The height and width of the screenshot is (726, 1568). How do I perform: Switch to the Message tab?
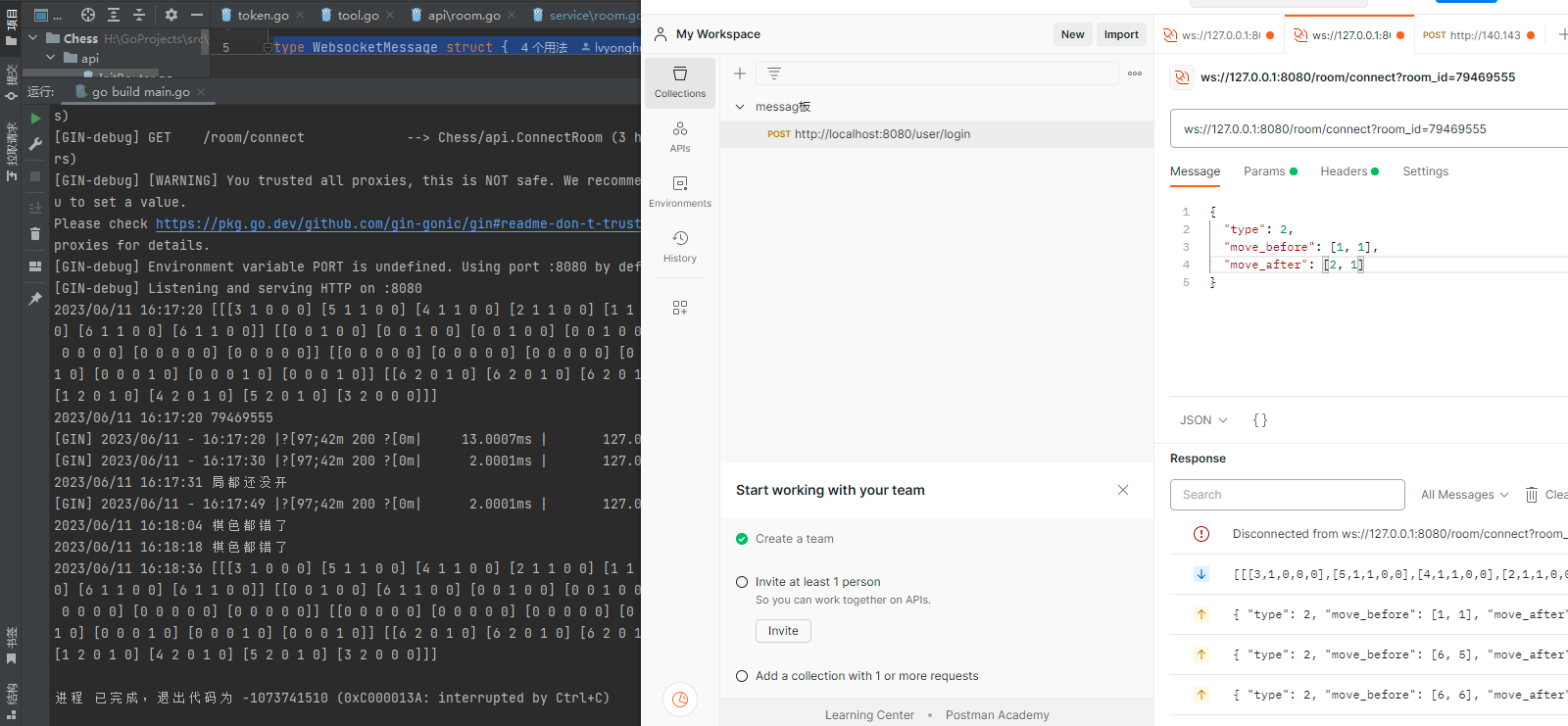pos(1195,171)
